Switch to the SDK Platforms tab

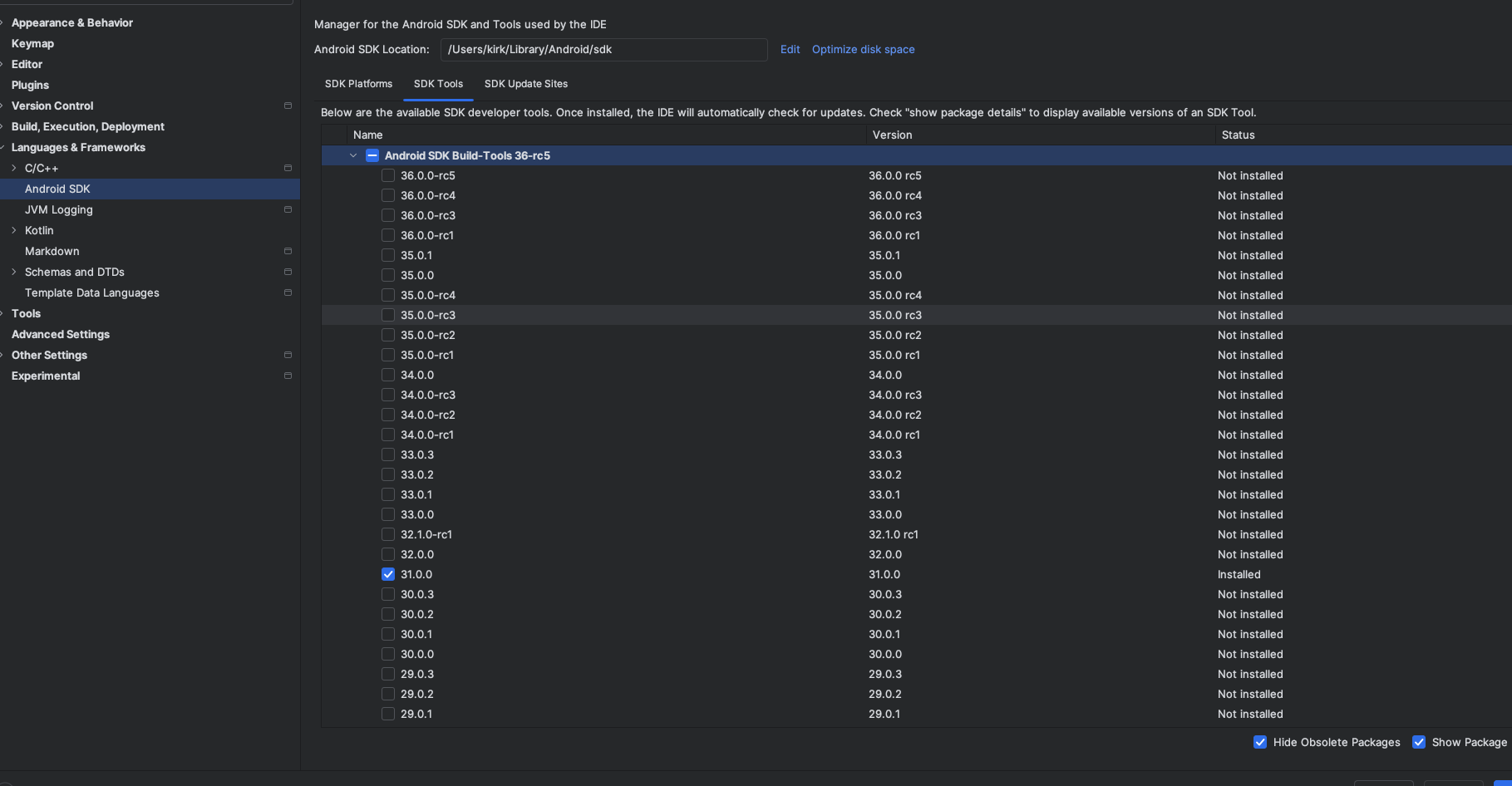point(358,84)
